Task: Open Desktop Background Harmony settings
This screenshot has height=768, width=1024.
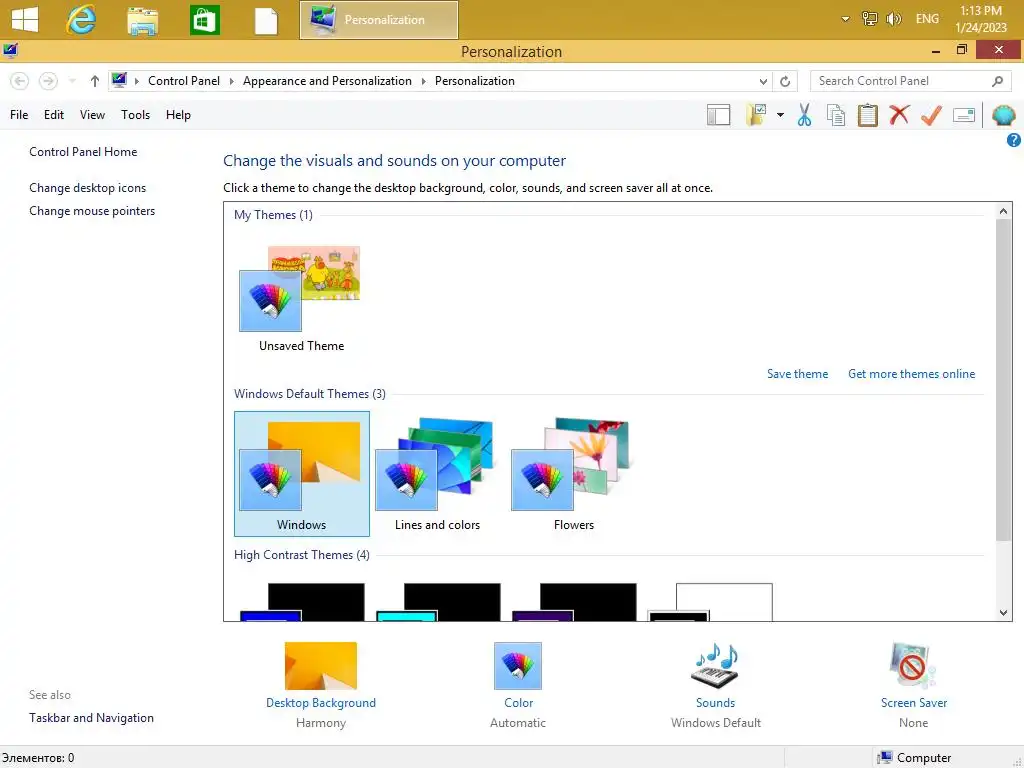Action: 321,686
